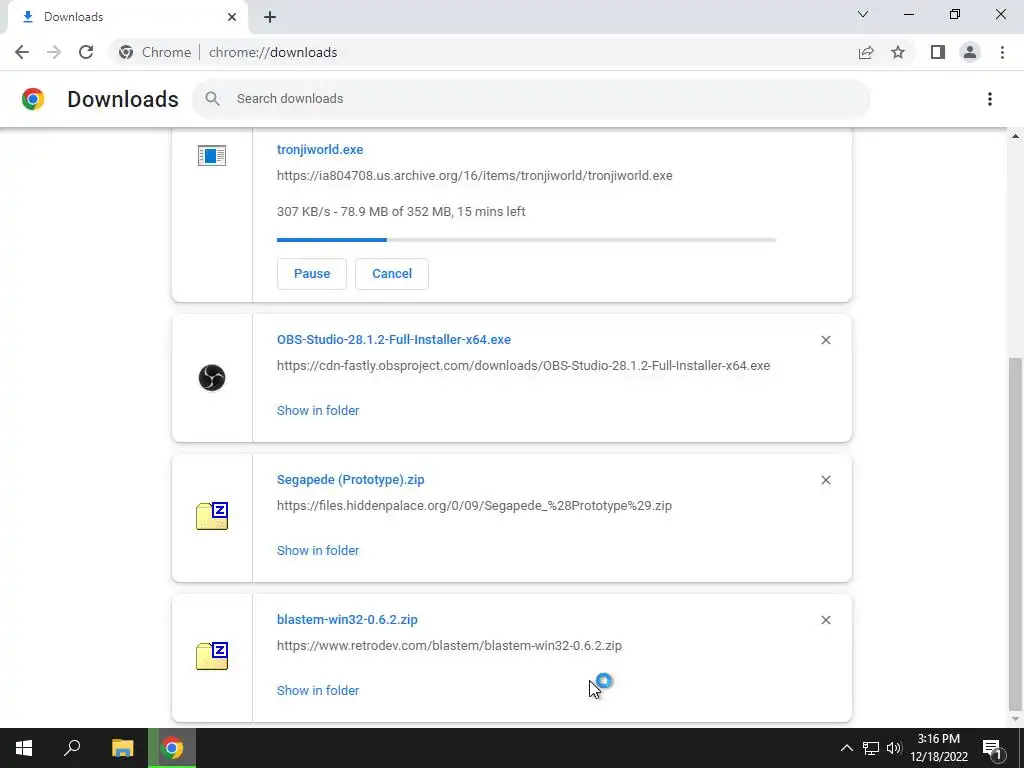Click the share page icon in address bar
The height and width of the screenshot is (768, 1024).
pyautogui.click(x=866, y=52)
